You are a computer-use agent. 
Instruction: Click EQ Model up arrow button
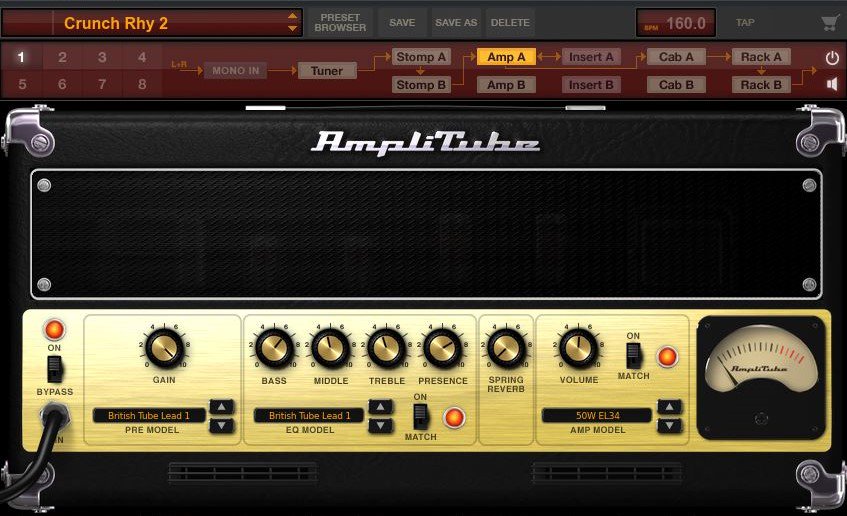point(381,406)
